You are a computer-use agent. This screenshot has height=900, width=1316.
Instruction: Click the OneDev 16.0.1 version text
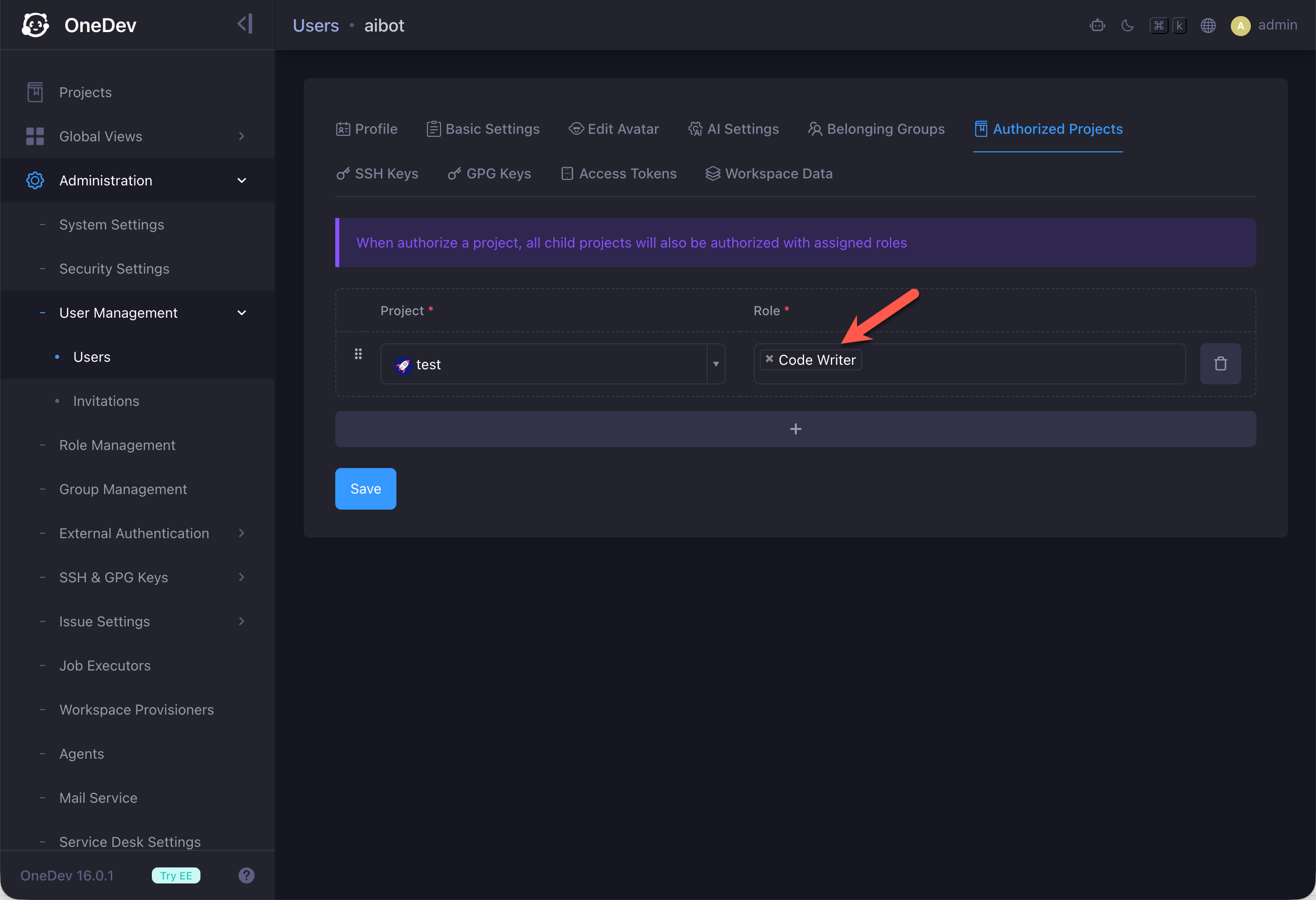point(67,875)
